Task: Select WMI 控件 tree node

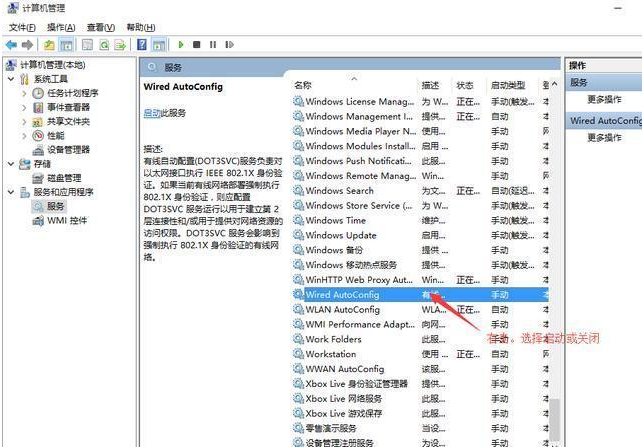Action: click(67, 220)
